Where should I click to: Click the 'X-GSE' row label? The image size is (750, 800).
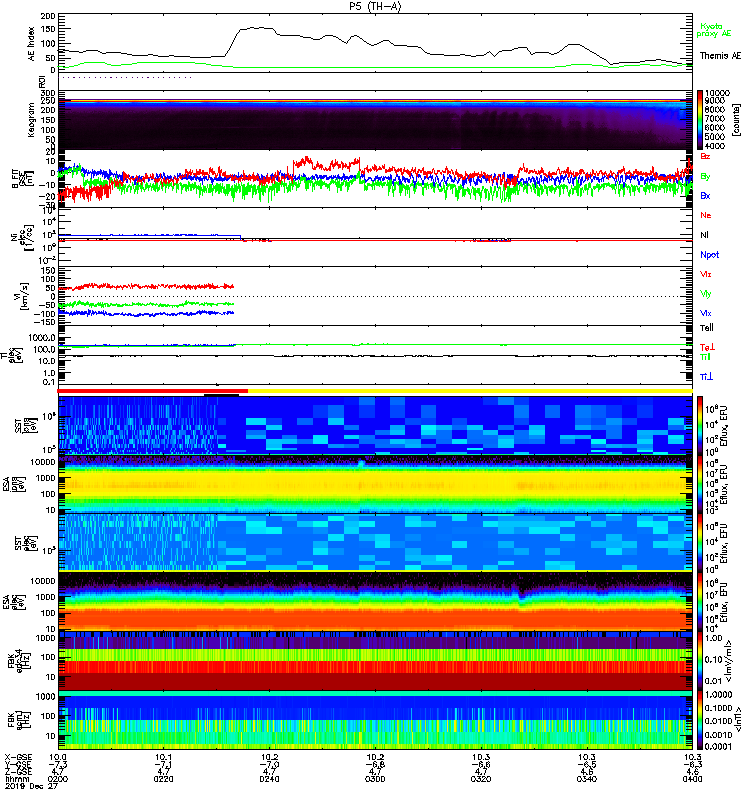coord(18,757)
